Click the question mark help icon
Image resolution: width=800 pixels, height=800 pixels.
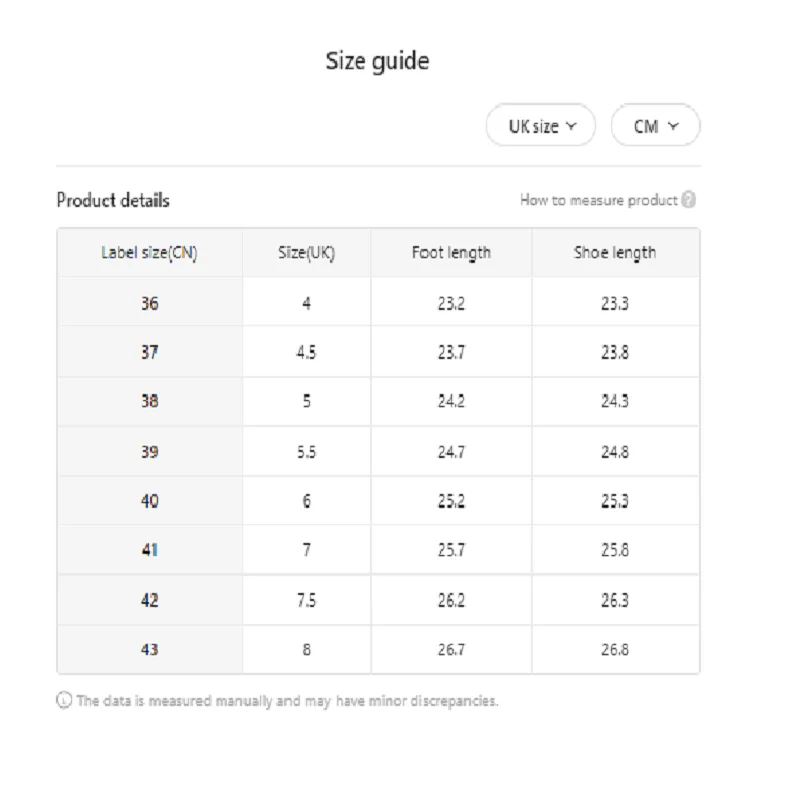pyautogui.click(x=688, y=199)
